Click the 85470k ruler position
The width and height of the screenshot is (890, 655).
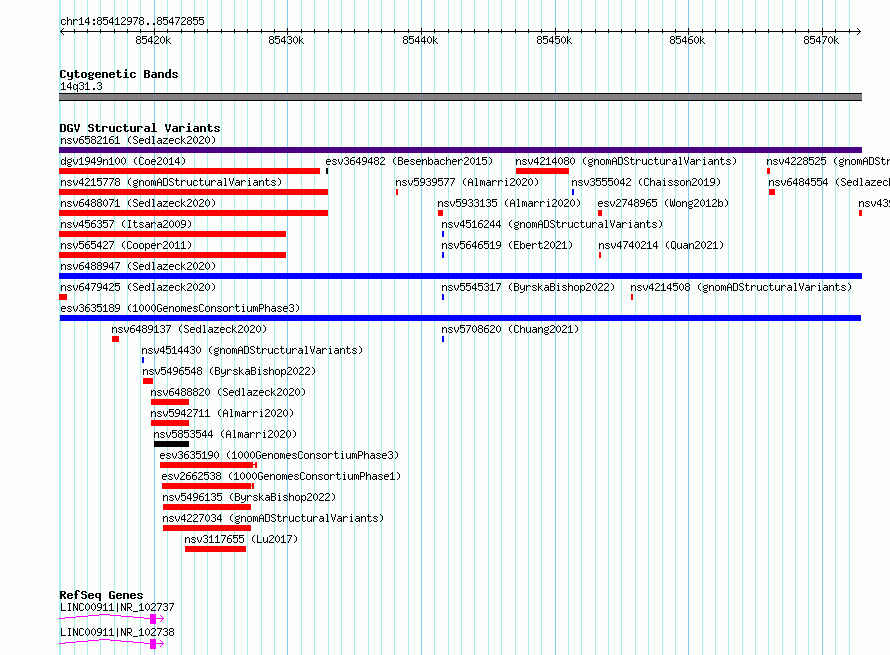tap(821, 40)
